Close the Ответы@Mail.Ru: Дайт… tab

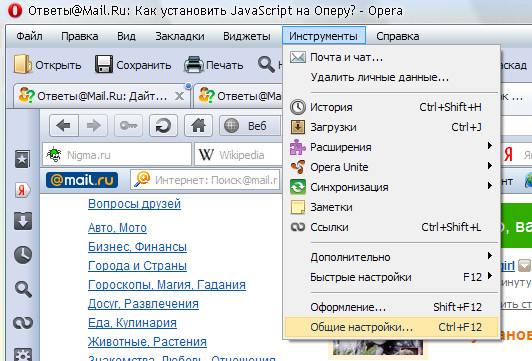[179, 96]
